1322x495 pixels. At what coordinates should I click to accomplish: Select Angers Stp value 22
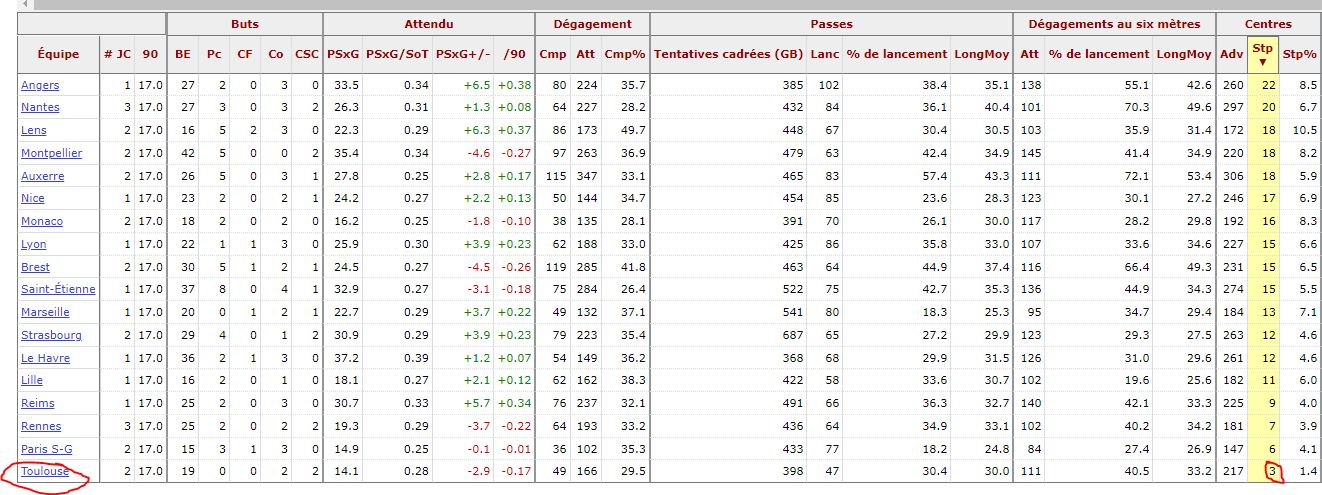[x=1269, y=85]
